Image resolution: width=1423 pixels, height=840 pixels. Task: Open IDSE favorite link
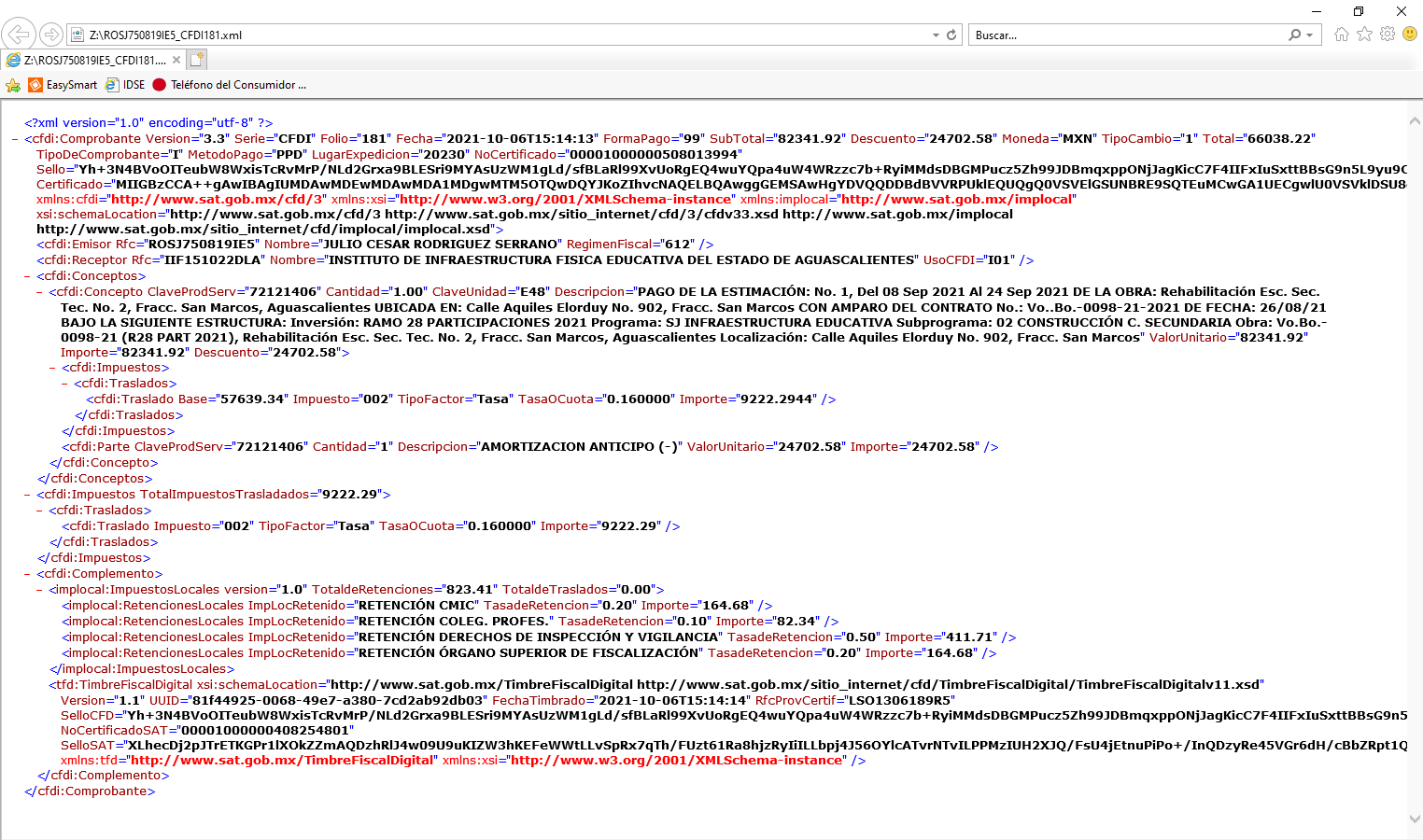click(125, 85)
